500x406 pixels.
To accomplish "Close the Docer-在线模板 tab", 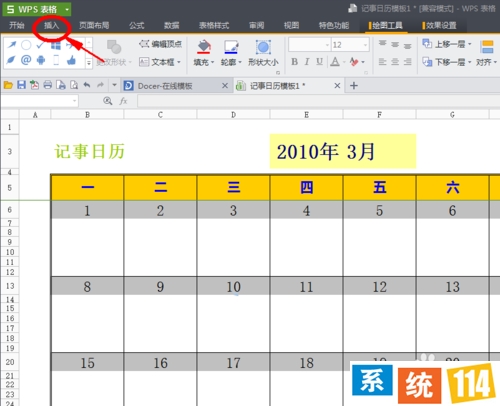I will (225, 86).
